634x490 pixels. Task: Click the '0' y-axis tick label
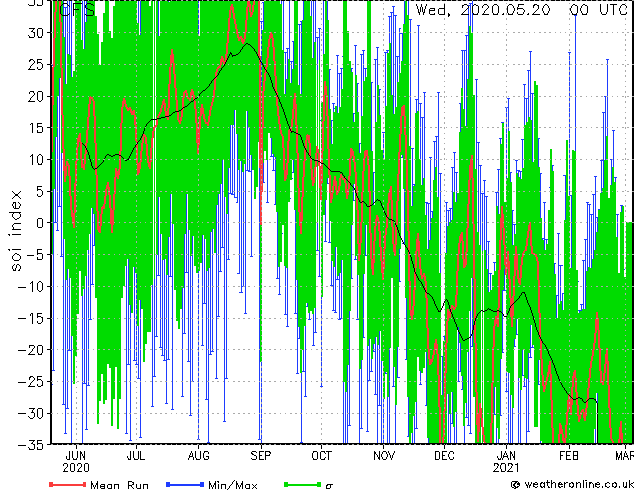coord(40,223)
